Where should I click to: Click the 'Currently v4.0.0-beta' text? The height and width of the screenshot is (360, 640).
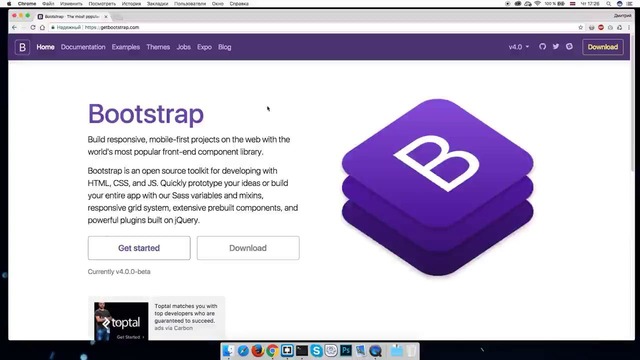[x=119, y=271]
